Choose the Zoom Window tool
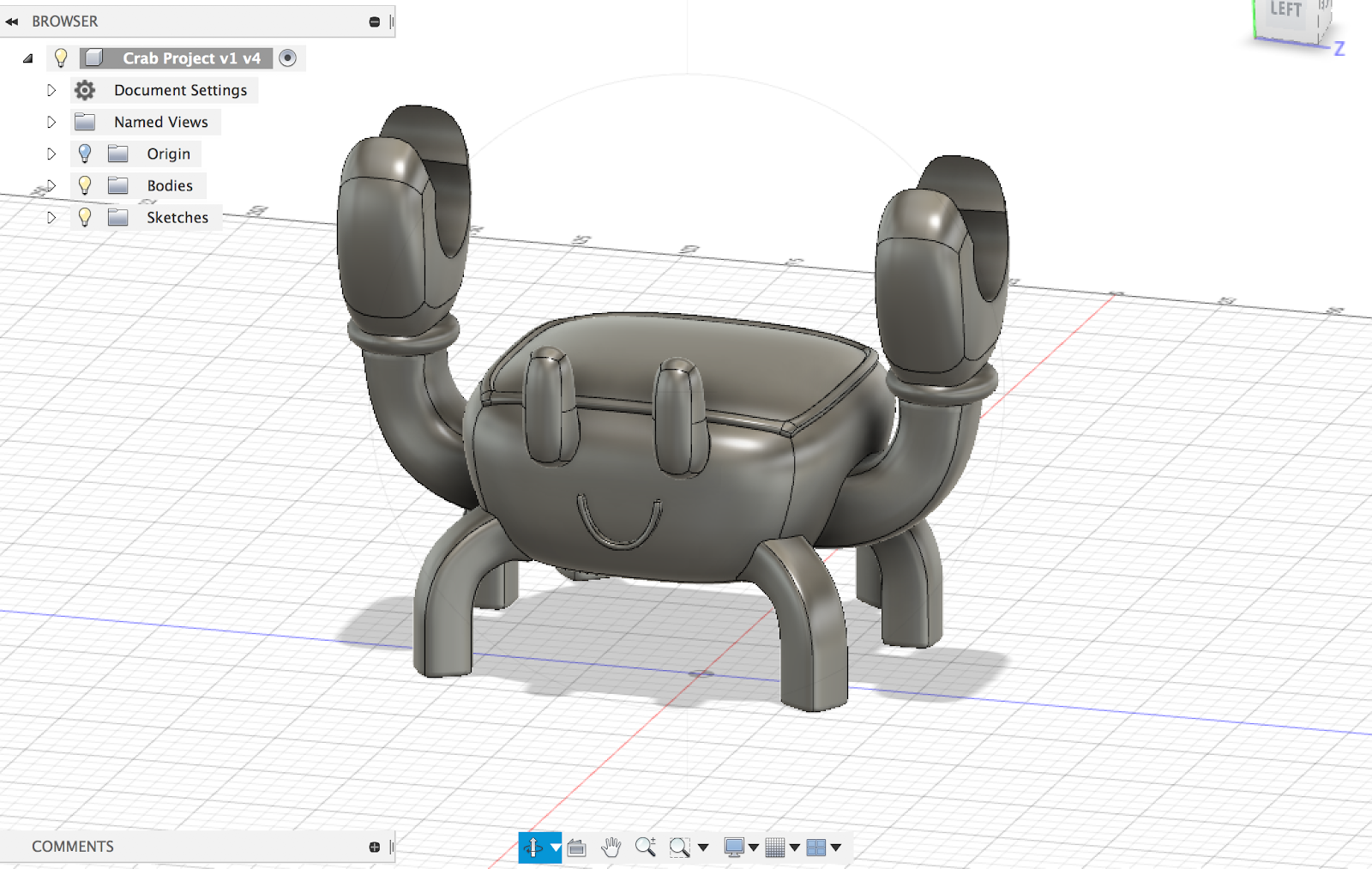 [679, 848]
